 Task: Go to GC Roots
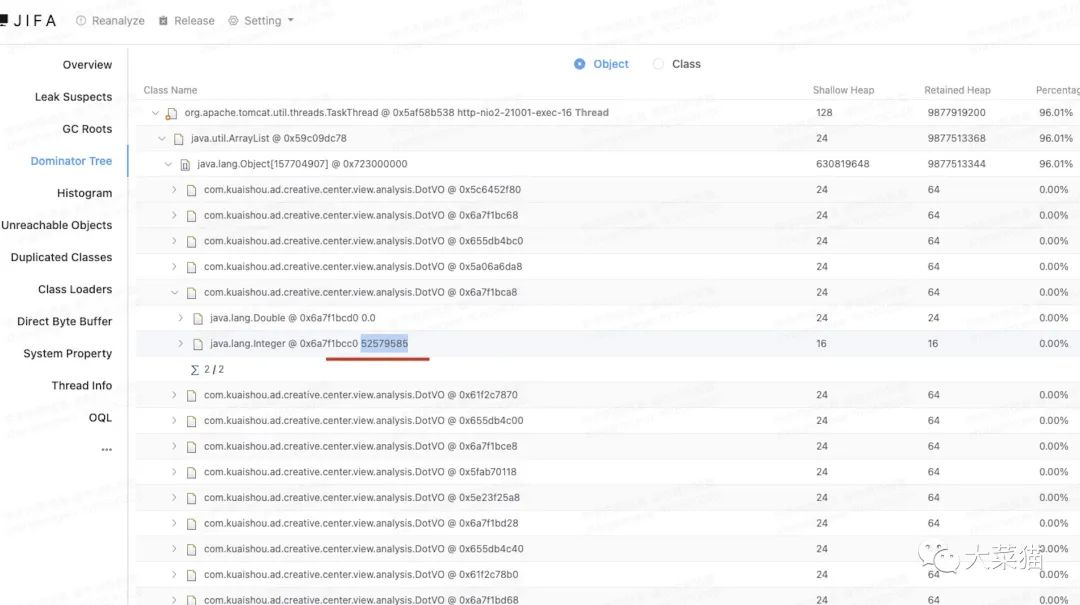[87, 129]
